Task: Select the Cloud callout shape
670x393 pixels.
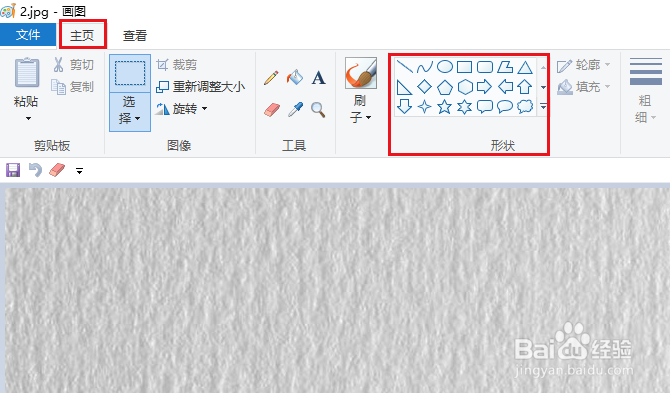Action: [x=525, y=106]
